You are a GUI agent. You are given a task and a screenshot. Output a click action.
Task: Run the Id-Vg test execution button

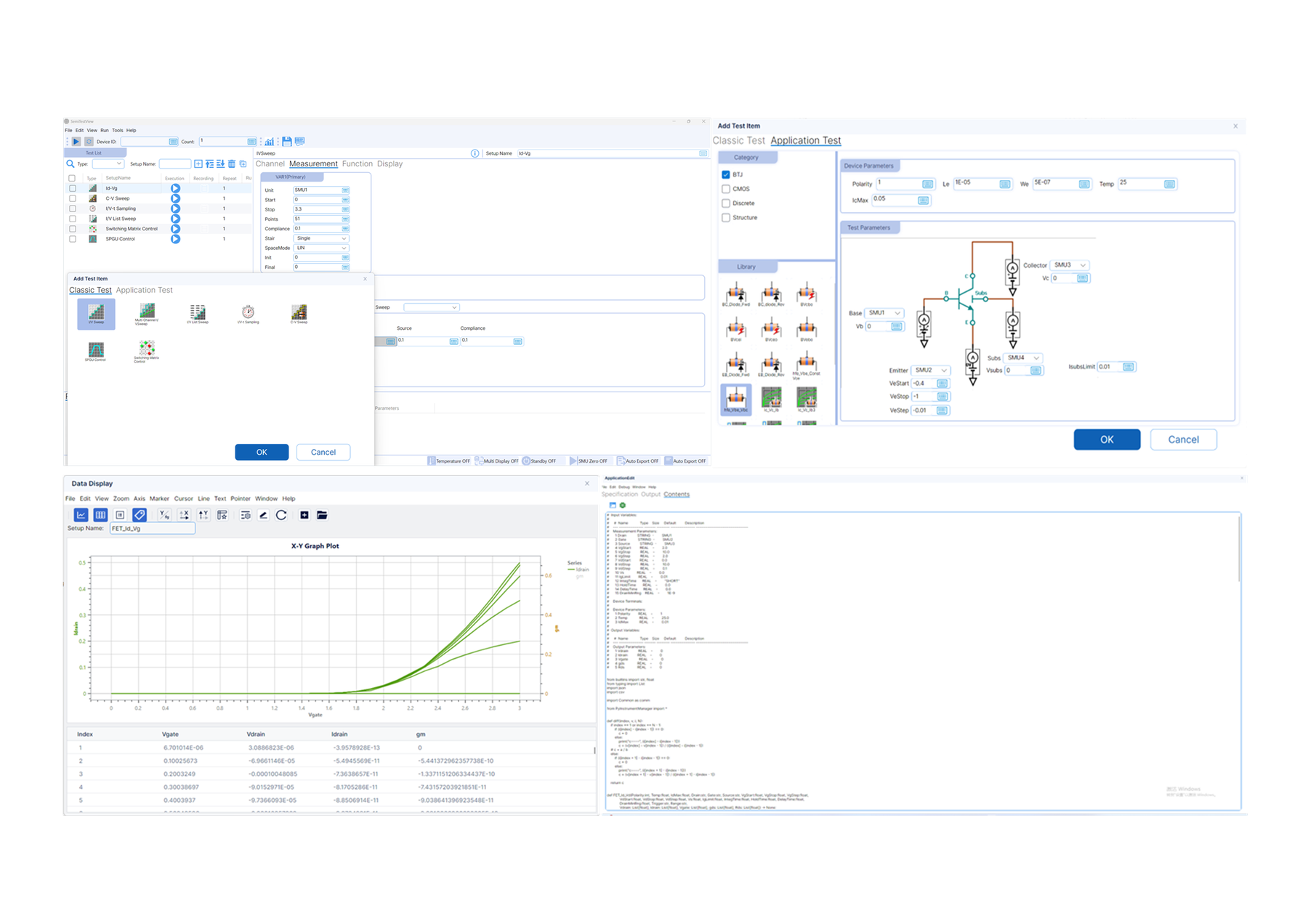tap(175, 188)
